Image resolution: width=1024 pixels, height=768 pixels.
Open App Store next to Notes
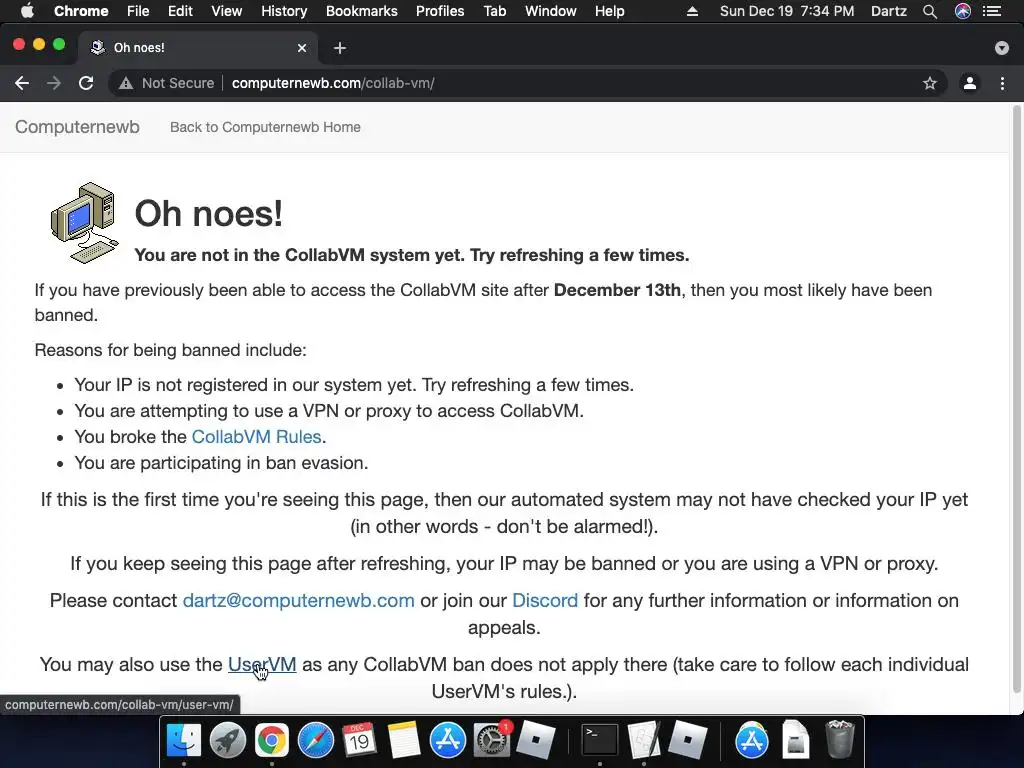447,740
